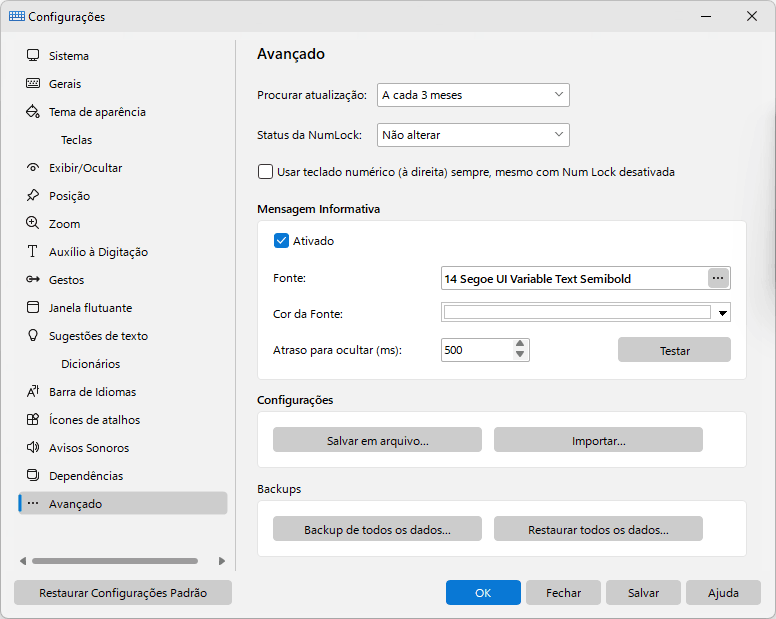Open the Zoom magnifier icon
776x619 pixels.
(x=33, y=223)
